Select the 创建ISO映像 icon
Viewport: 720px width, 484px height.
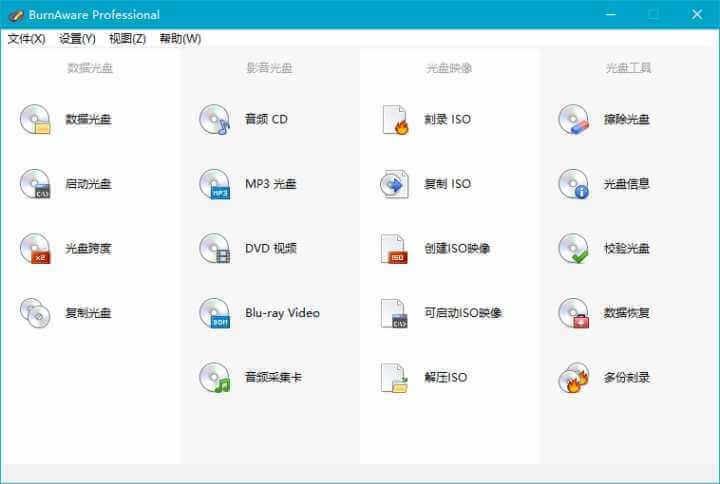(394, 248)
